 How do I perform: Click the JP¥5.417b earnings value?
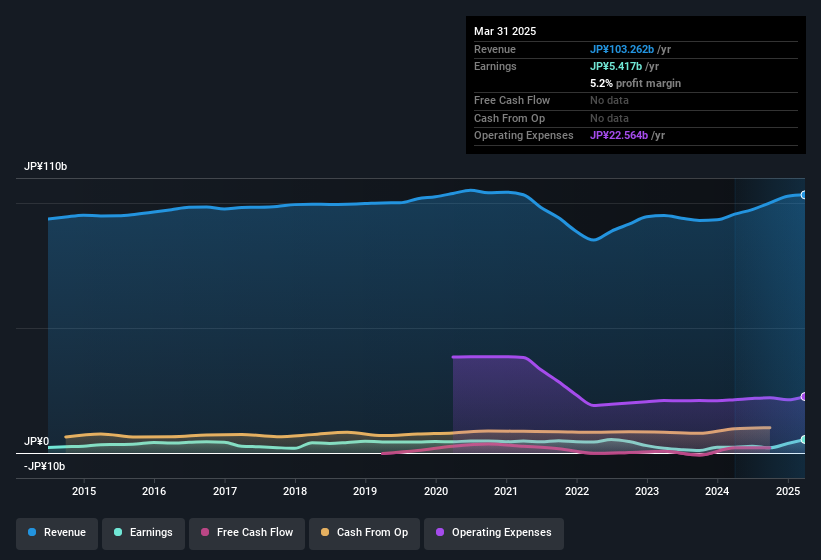pyautogui.click(x=616, y=66)
